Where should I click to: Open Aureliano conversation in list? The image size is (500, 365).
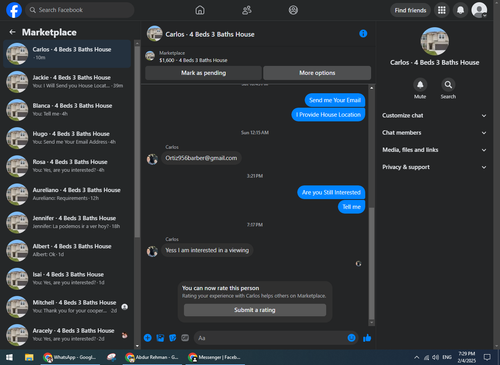click(x=67, y=194)
